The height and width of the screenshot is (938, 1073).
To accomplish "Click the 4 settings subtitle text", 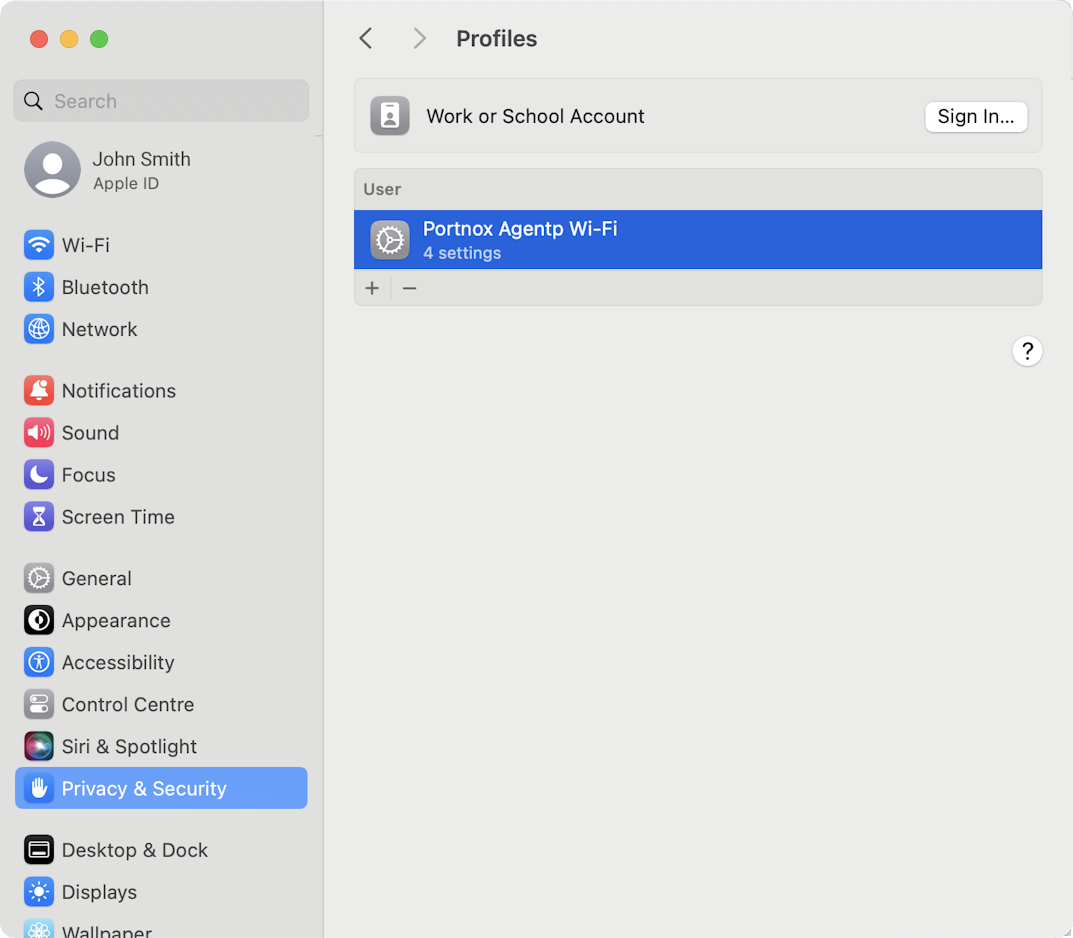I will [x=462, y=252].
